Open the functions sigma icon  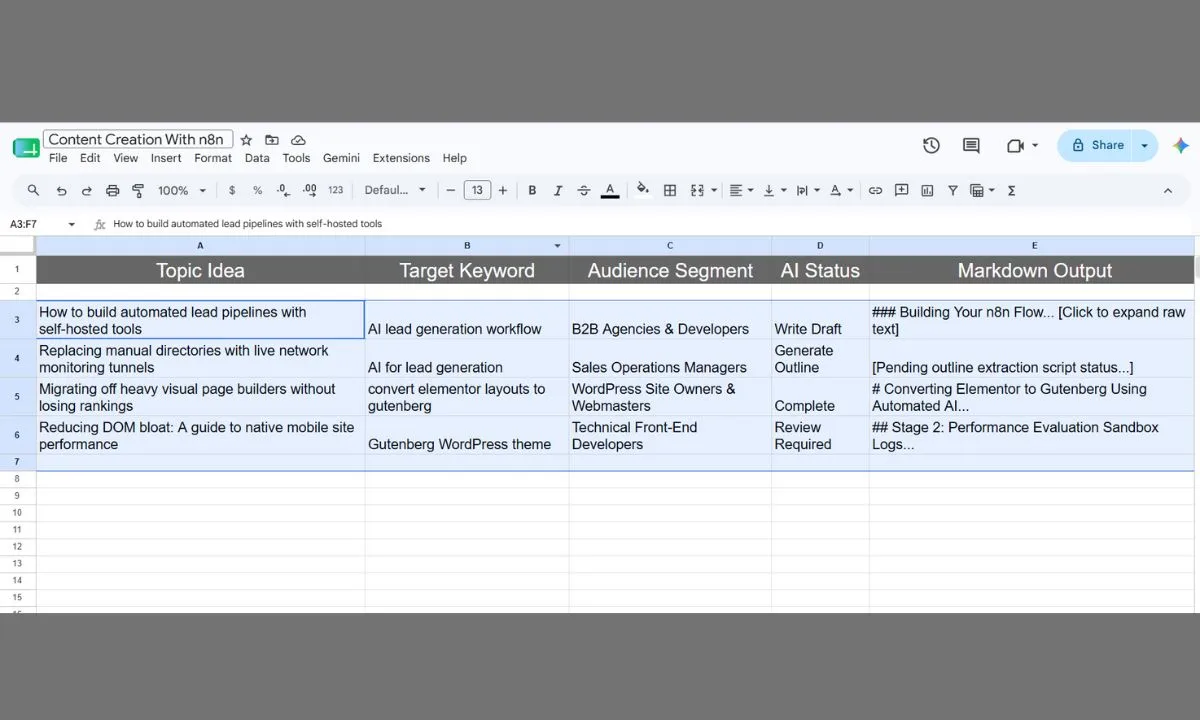tap(1012, 190)
